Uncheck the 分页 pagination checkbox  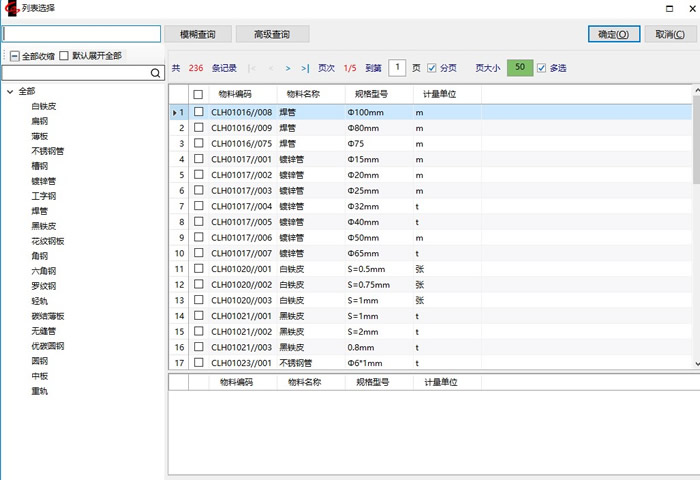click(x=432, y=69)
